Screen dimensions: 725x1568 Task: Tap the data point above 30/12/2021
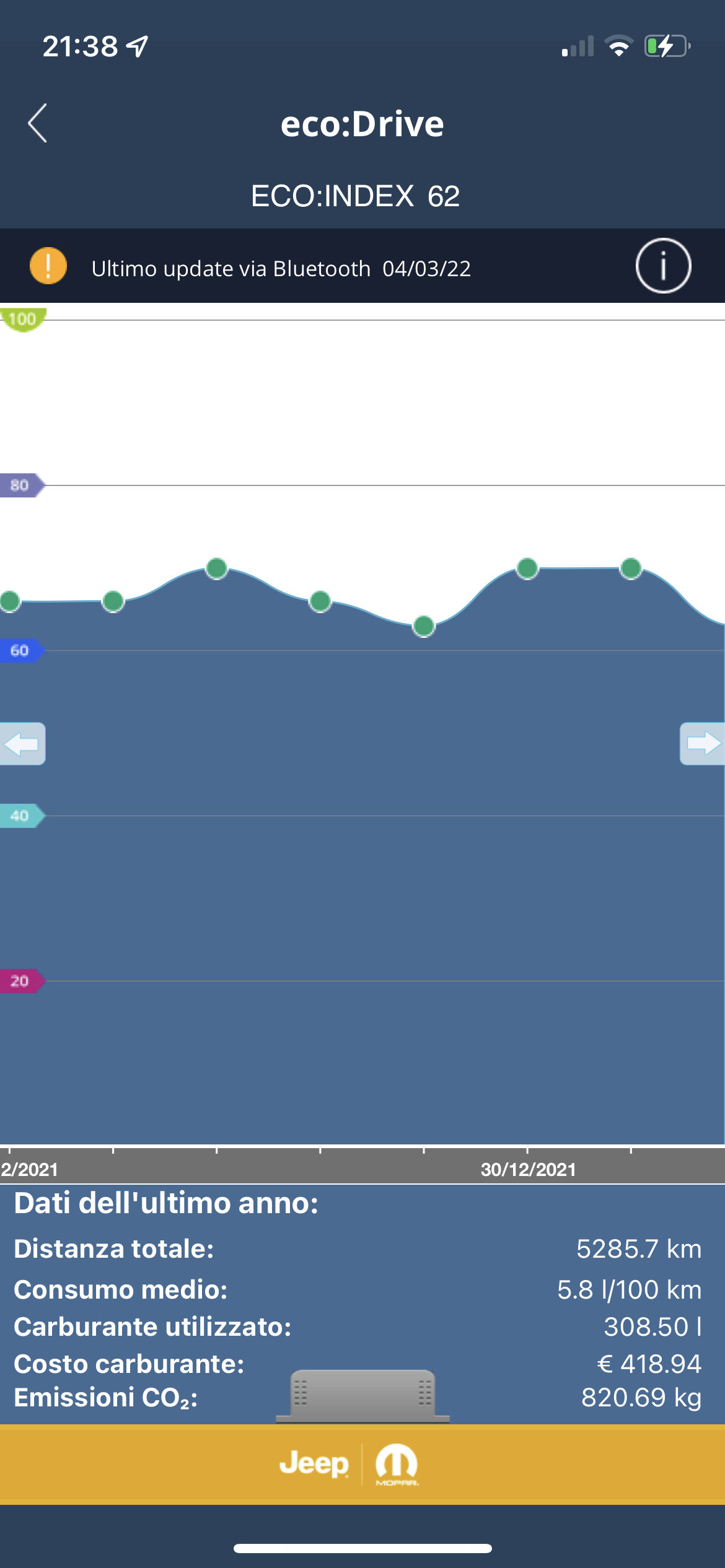[x=527, y=568]
